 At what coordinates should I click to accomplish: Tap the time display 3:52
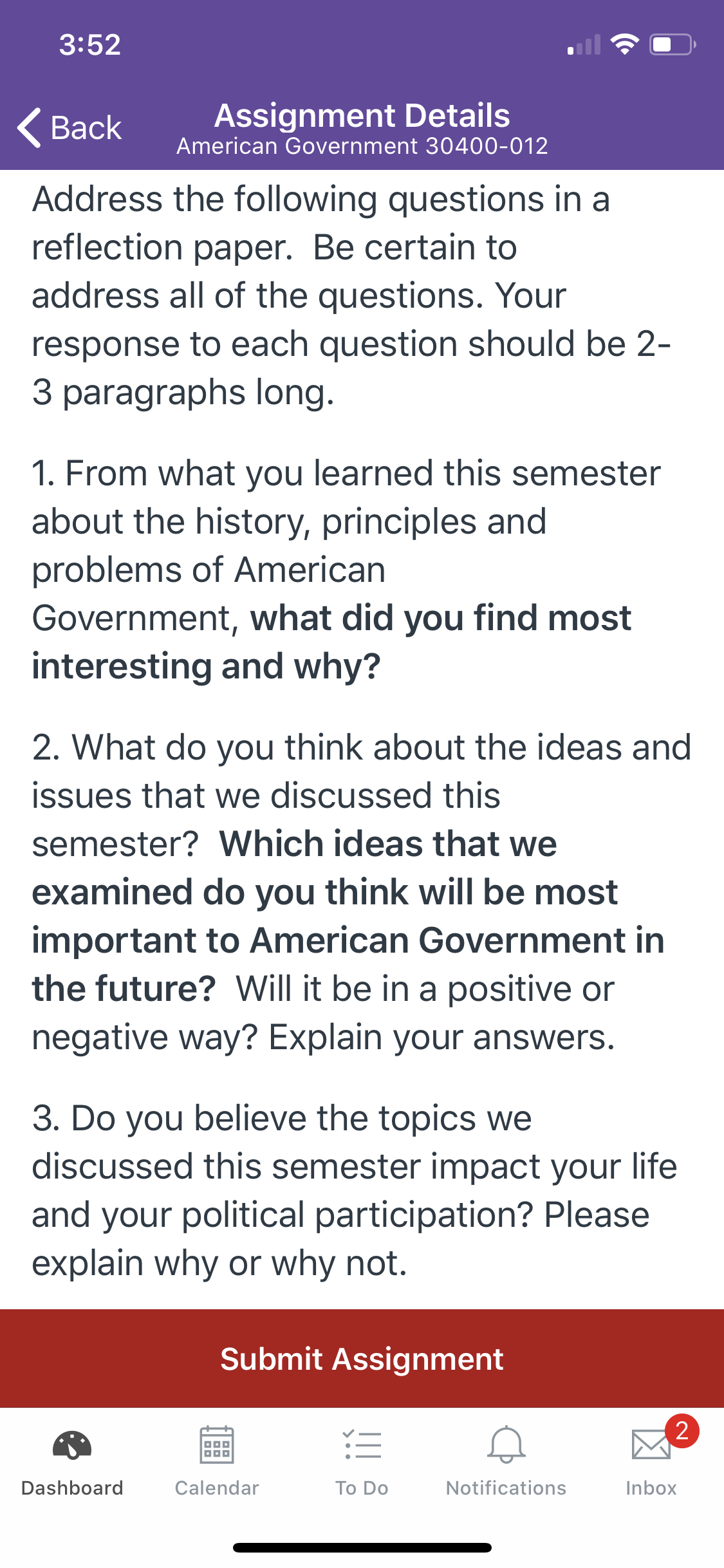click(90, 44)
